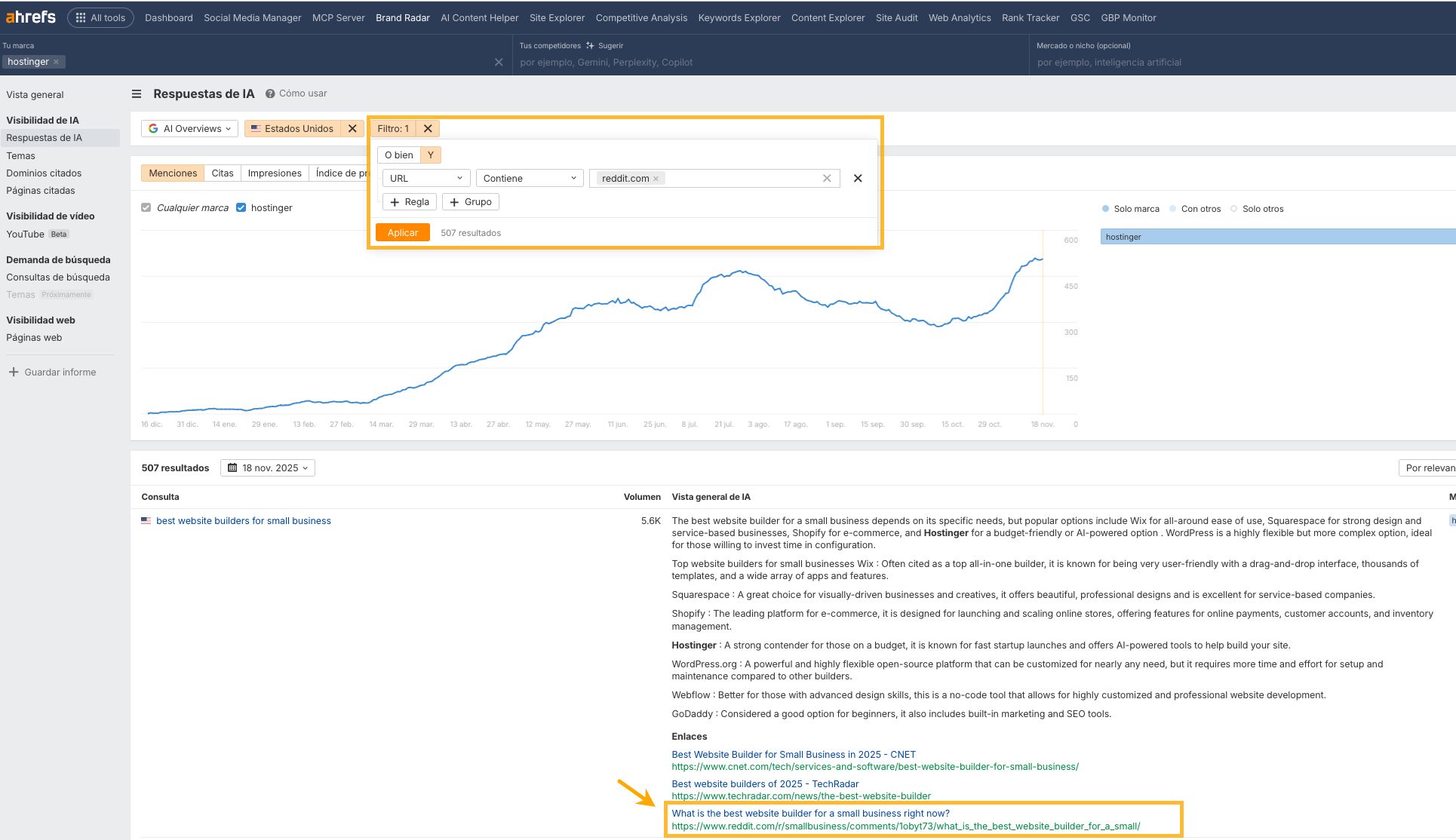
Task: Select the Con otros radio button
Action: click(x=1174, y=209)
